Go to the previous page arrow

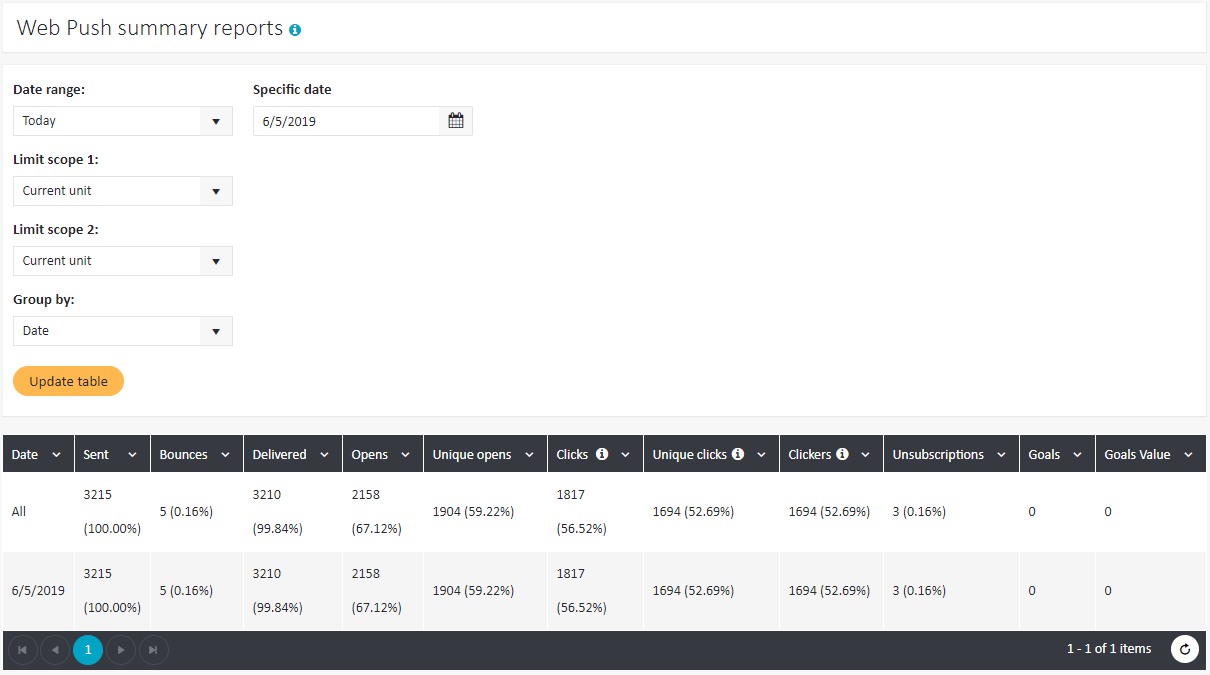pyautogui.click(x=55, y=650)
